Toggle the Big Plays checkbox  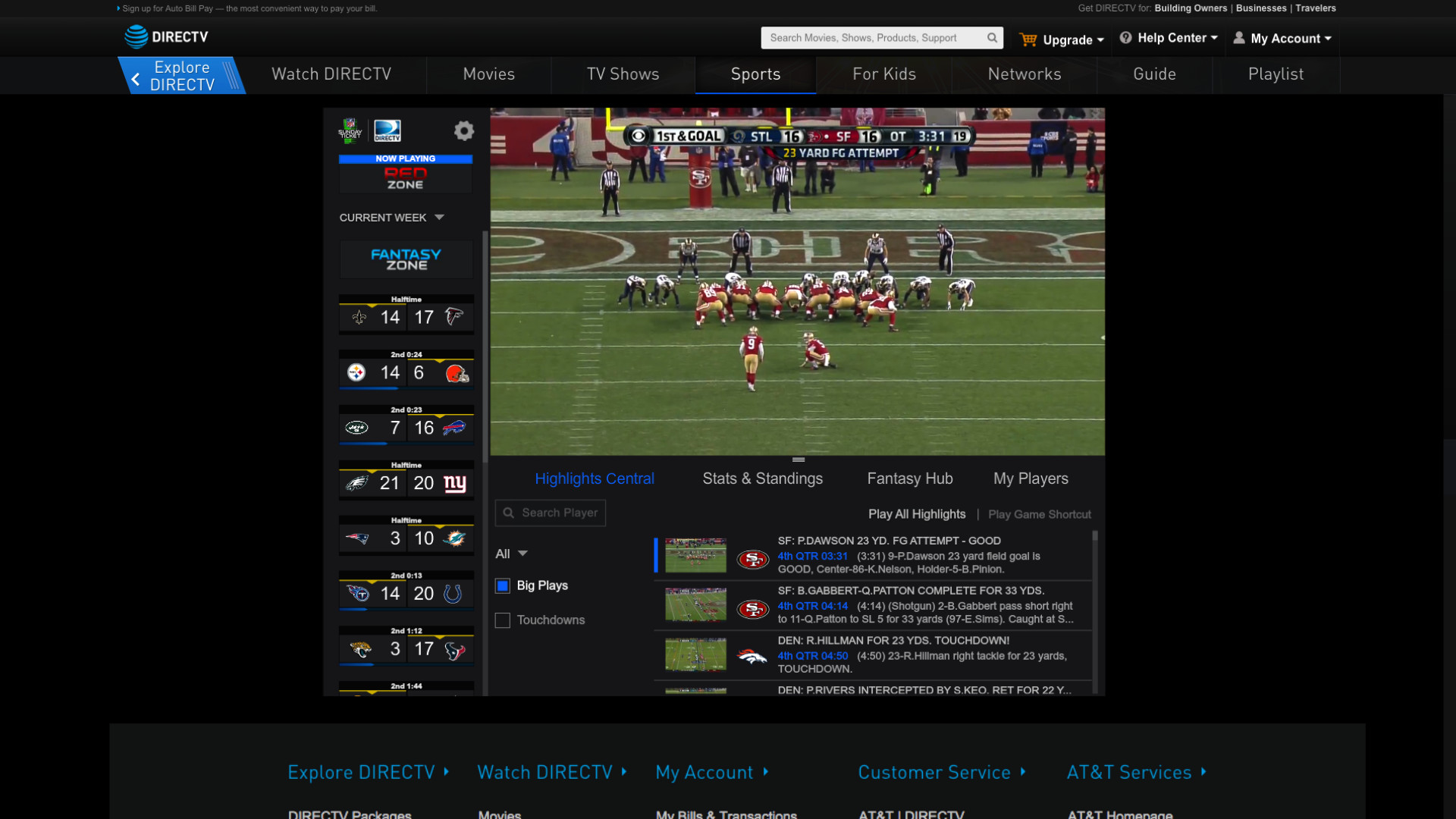[503, 585]
